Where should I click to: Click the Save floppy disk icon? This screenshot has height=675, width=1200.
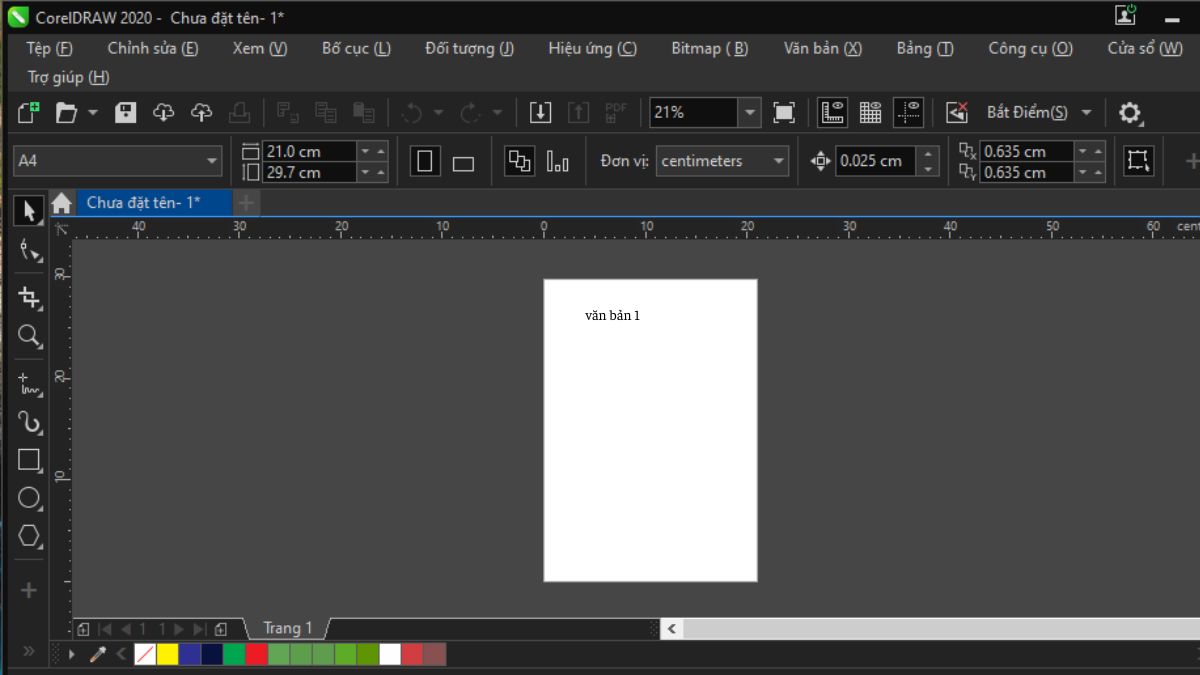[125, 112]
